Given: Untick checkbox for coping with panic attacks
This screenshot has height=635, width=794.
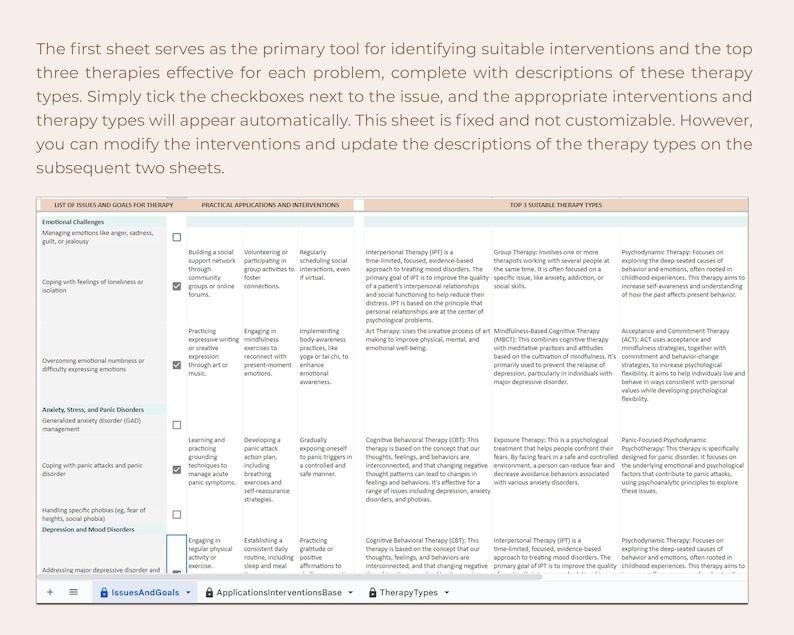Looking at the screenshot, I should tap(177, 469).
